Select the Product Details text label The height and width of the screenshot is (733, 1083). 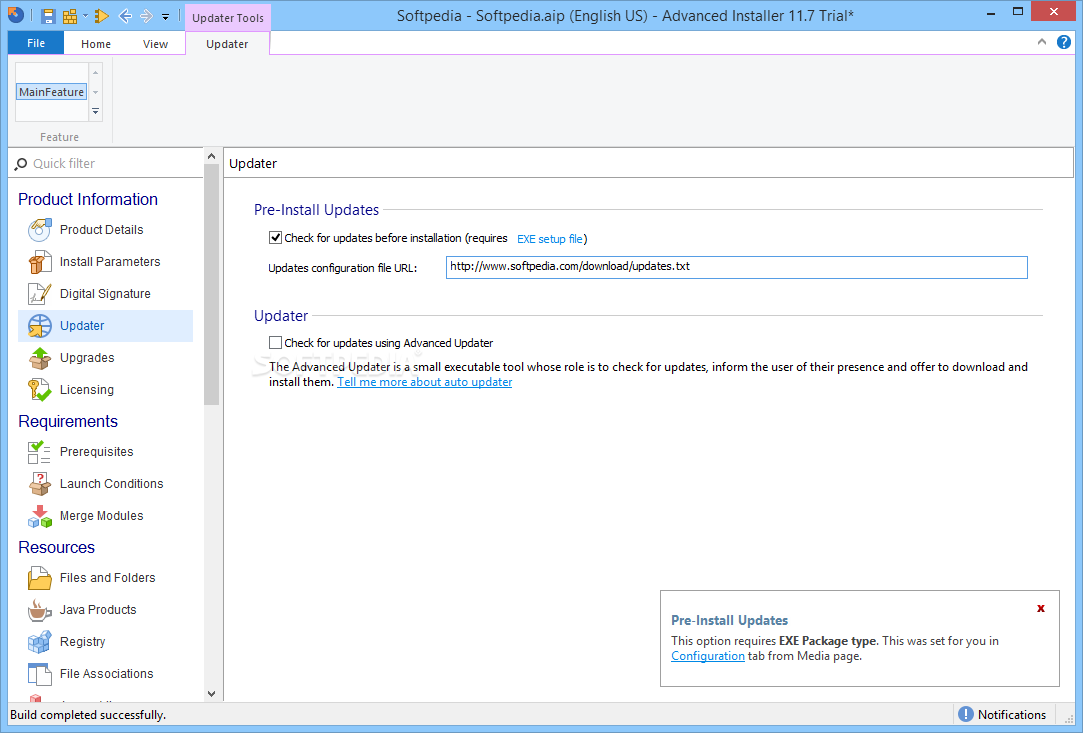(102, 229)
